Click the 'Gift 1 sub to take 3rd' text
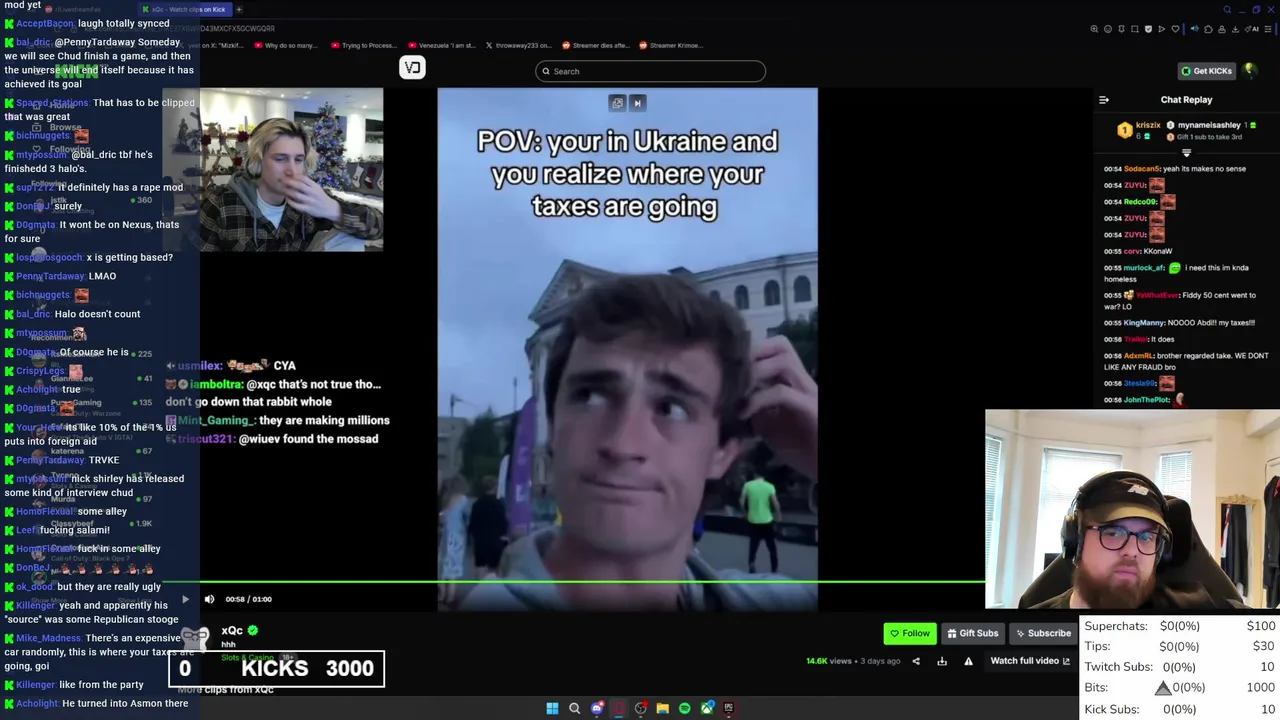 (x=1209, y=137)
